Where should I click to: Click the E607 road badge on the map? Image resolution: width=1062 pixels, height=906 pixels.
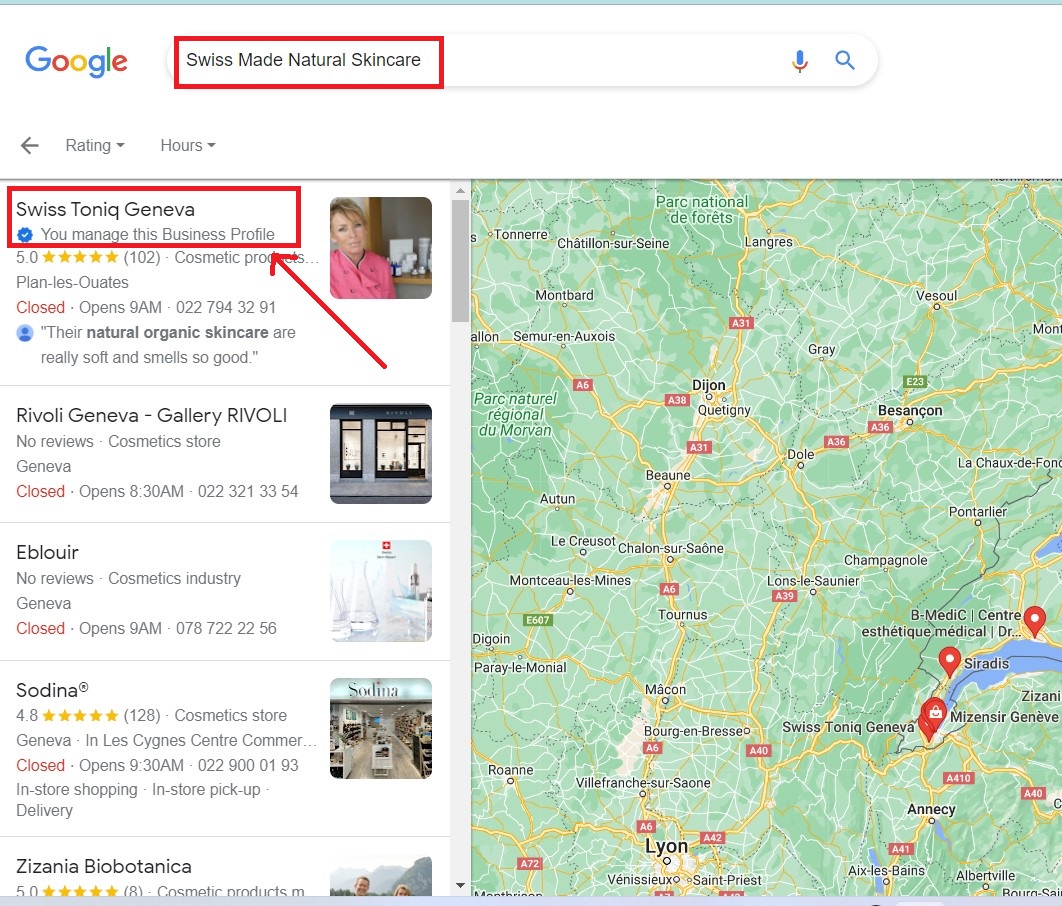(538, 620)
